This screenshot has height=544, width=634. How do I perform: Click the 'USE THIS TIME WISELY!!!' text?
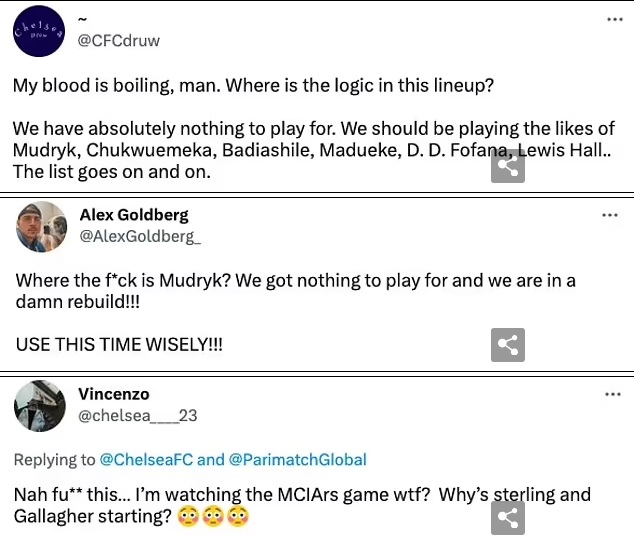119,344
